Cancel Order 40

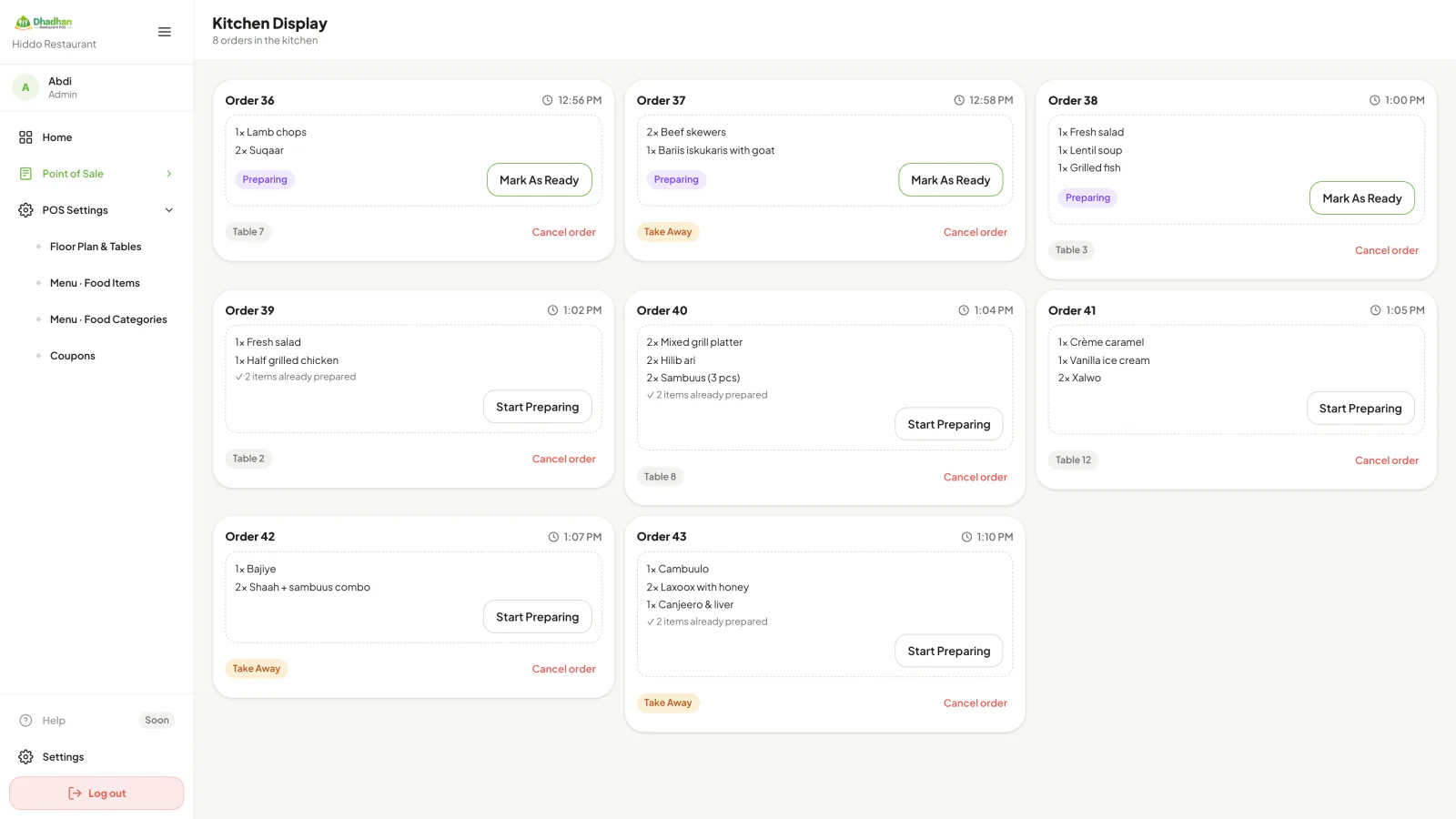(x=976, y=477)
